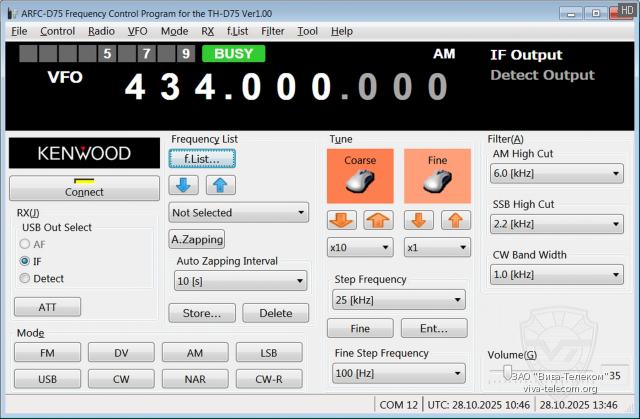Viewport: 640px width, 419px height.
Task: Open the Help menu
Action: 342,31
